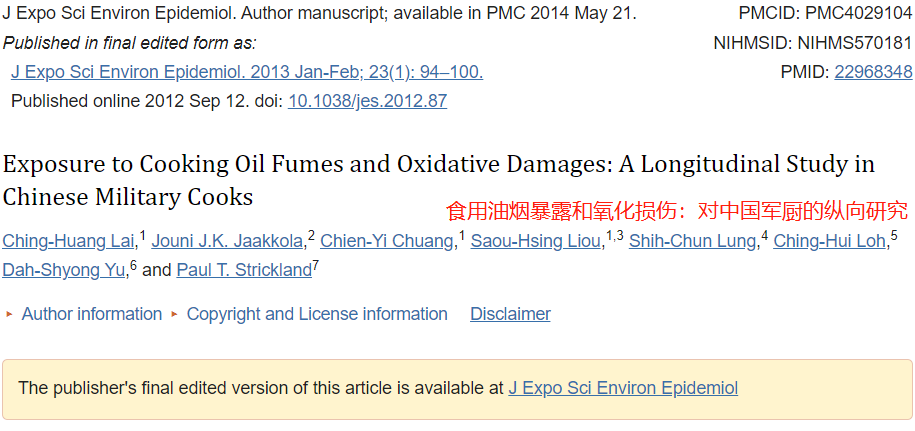Open publisher's J Expo Sci Environ Epidemiol link
Image resolution: width=915 pixels, height=431 pixels.
pyautogui.click(x=623, y=388)
